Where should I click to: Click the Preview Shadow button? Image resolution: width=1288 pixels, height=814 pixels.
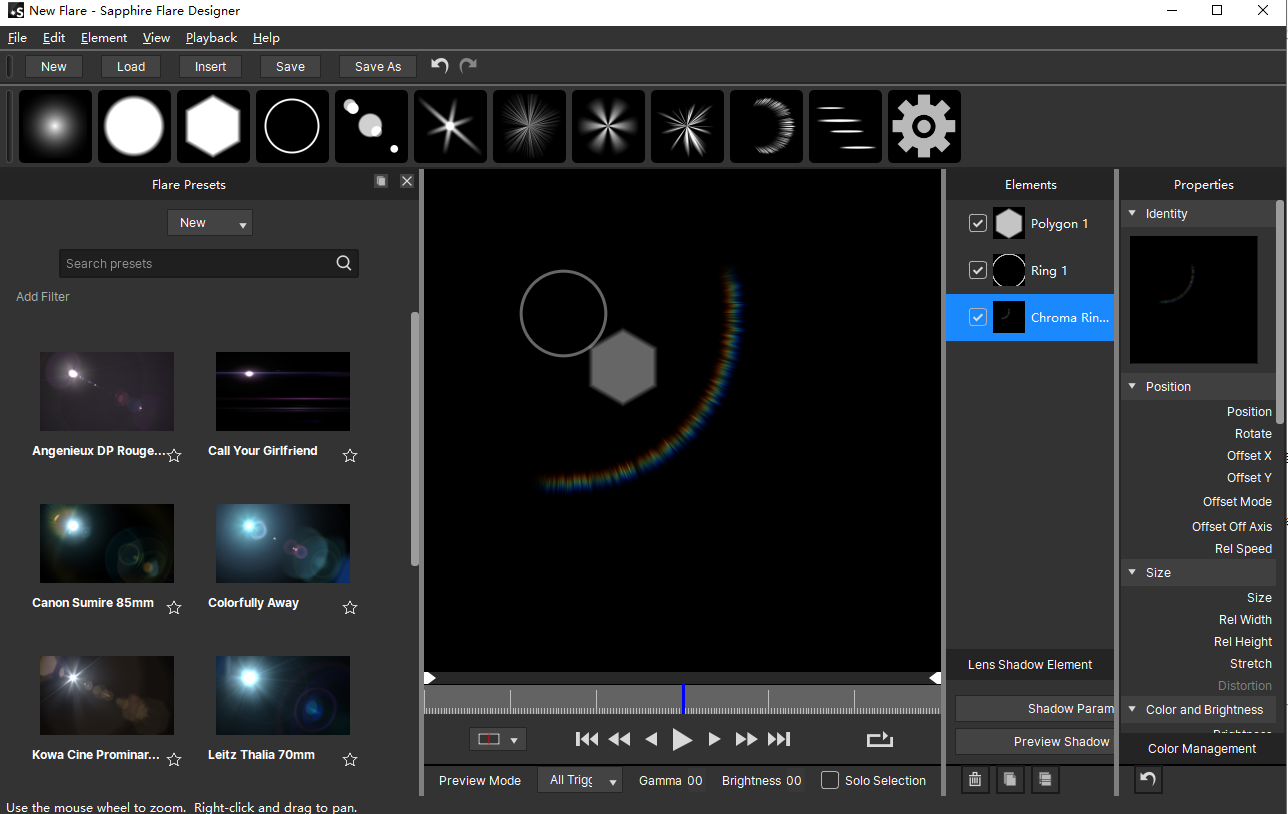tap(1034, 741)
